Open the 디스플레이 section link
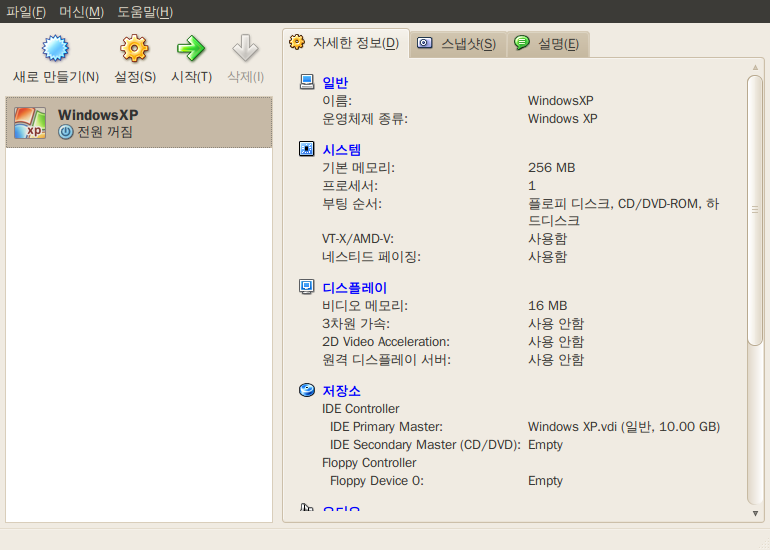The height and width of the screenshot is (550, 770). pos(355,288)
